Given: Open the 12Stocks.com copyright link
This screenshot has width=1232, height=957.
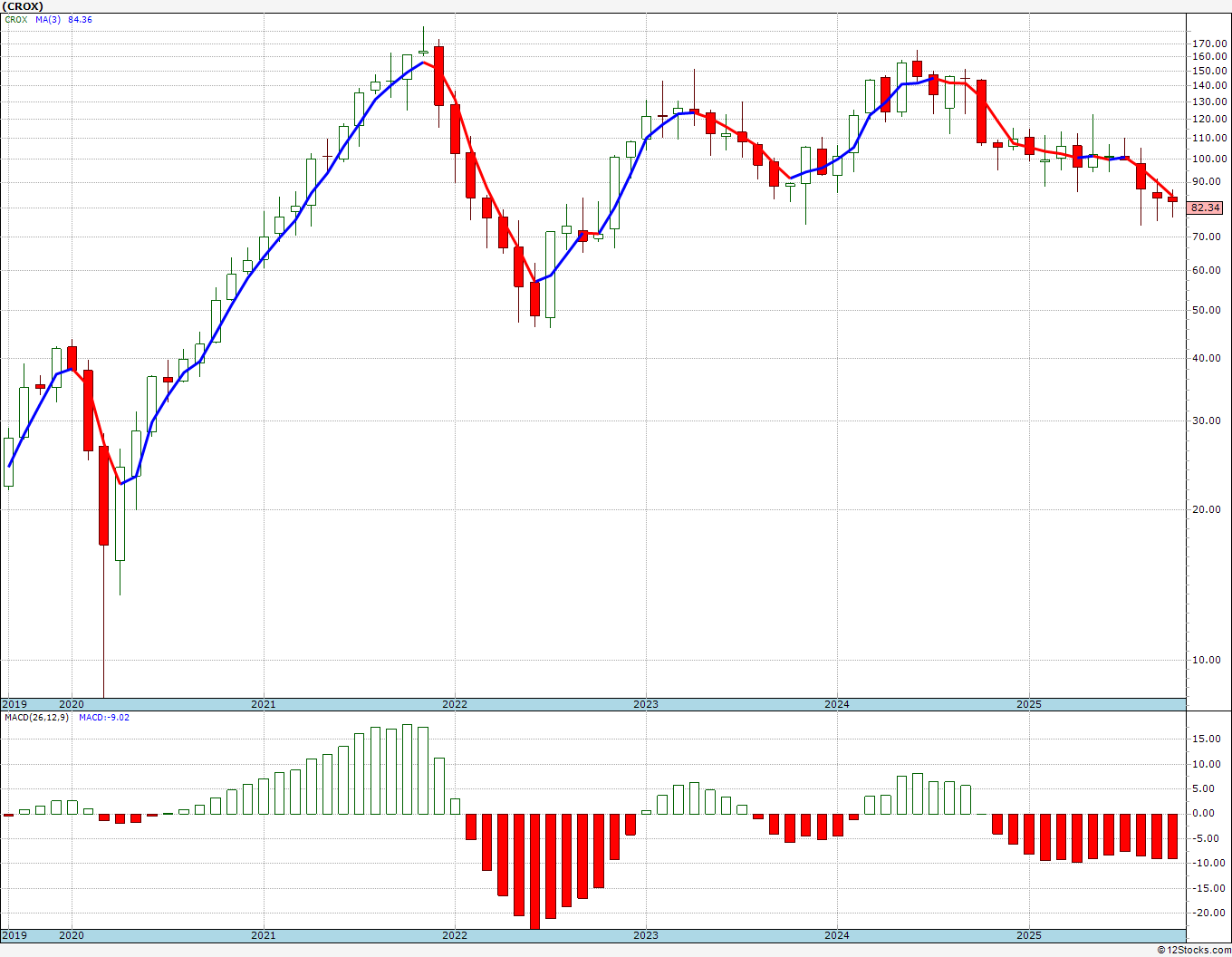Looking at the screenshot, I should [x=1193, y=950].
